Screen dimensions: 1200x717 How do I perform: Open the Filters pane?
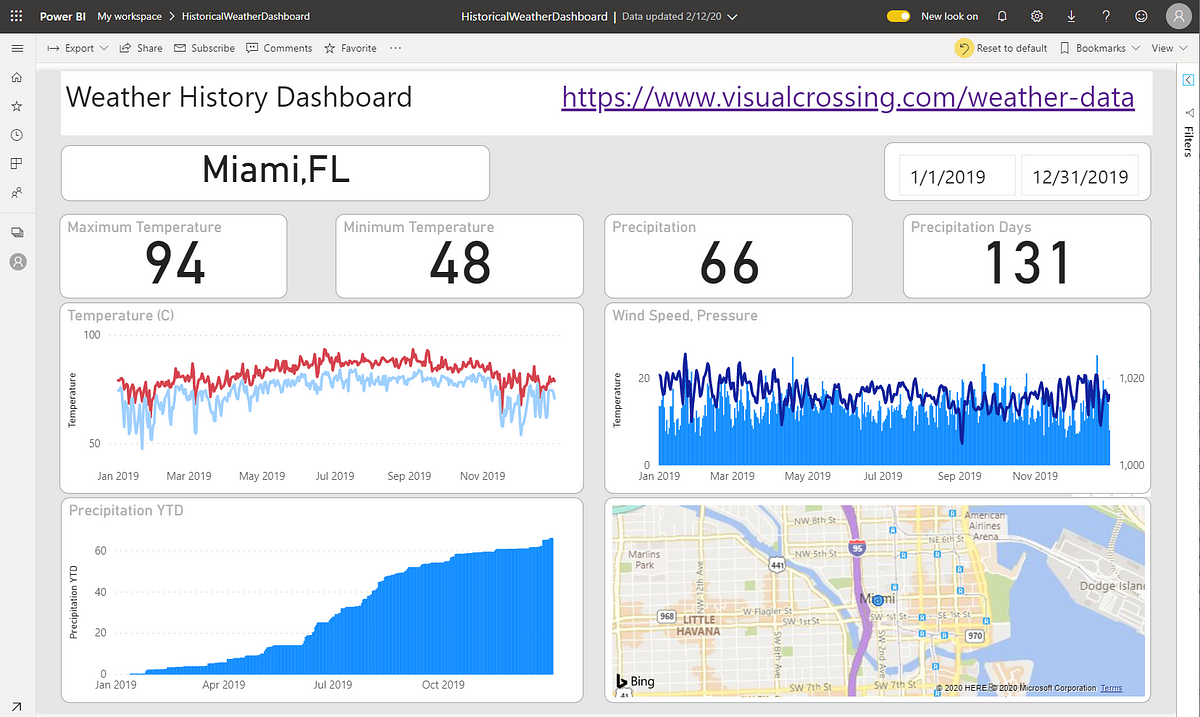1188,132
